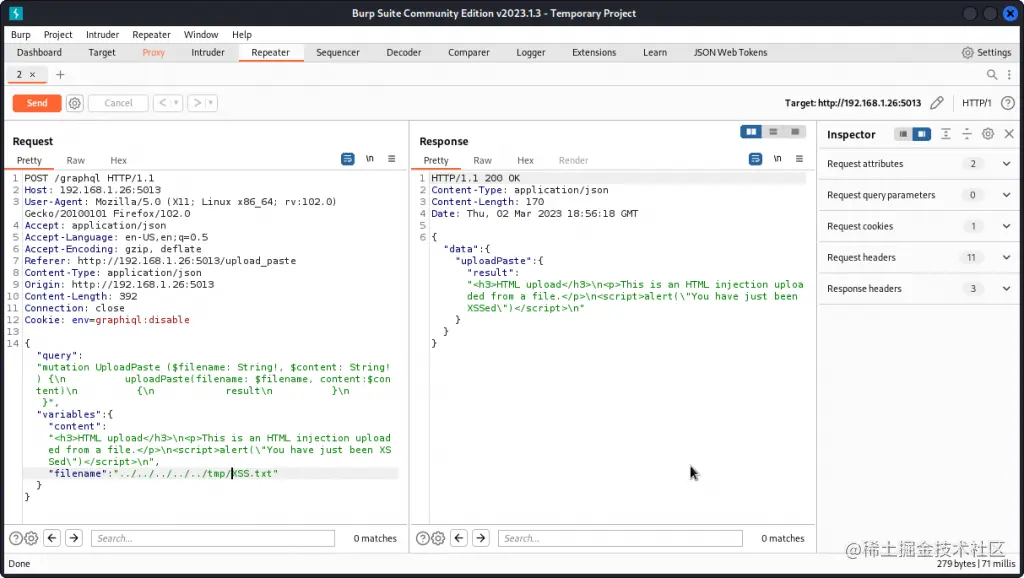Open the Response pane hamburger menu
The image size is (1024, 578).
[799, 159]
